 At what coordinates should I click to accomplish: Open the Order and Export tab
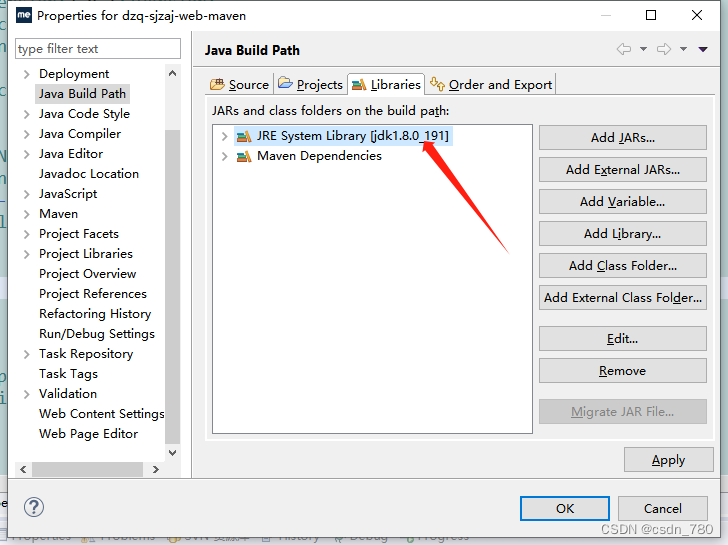tap(491, 84)
